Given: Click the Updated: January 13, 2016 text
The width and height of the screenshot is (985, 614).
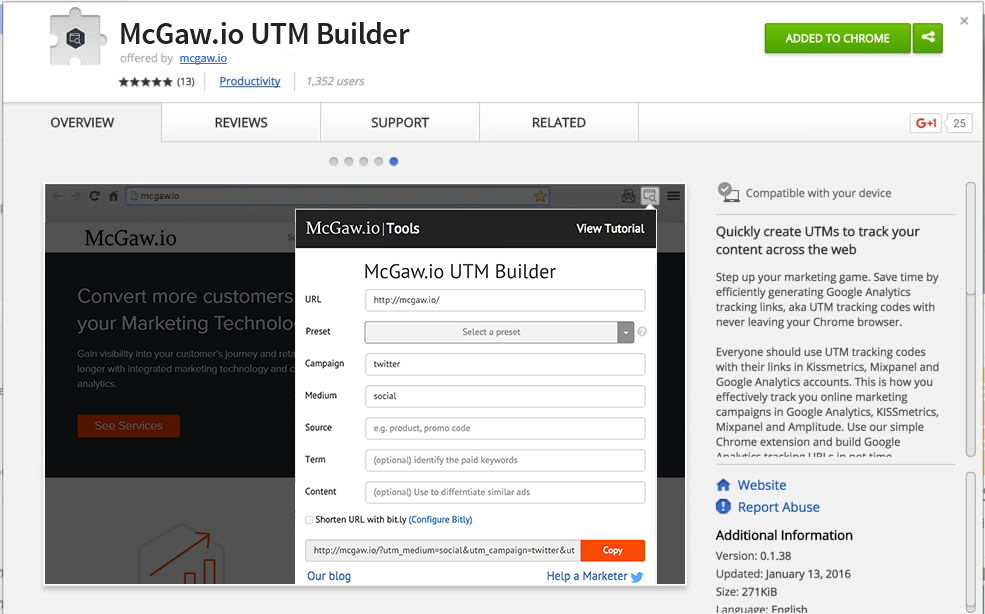Looking at the screenshot, I should tap(783, 574).
